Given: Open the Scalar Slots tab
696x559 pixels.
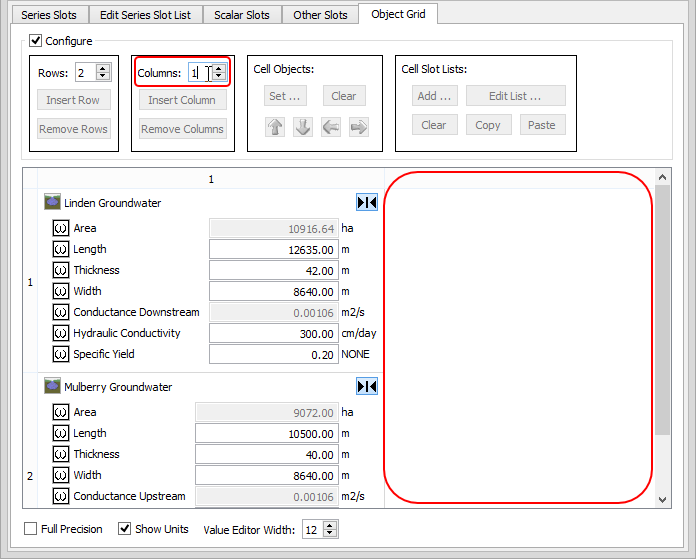Looking at the screenshot, I should (x=241, y=15).
